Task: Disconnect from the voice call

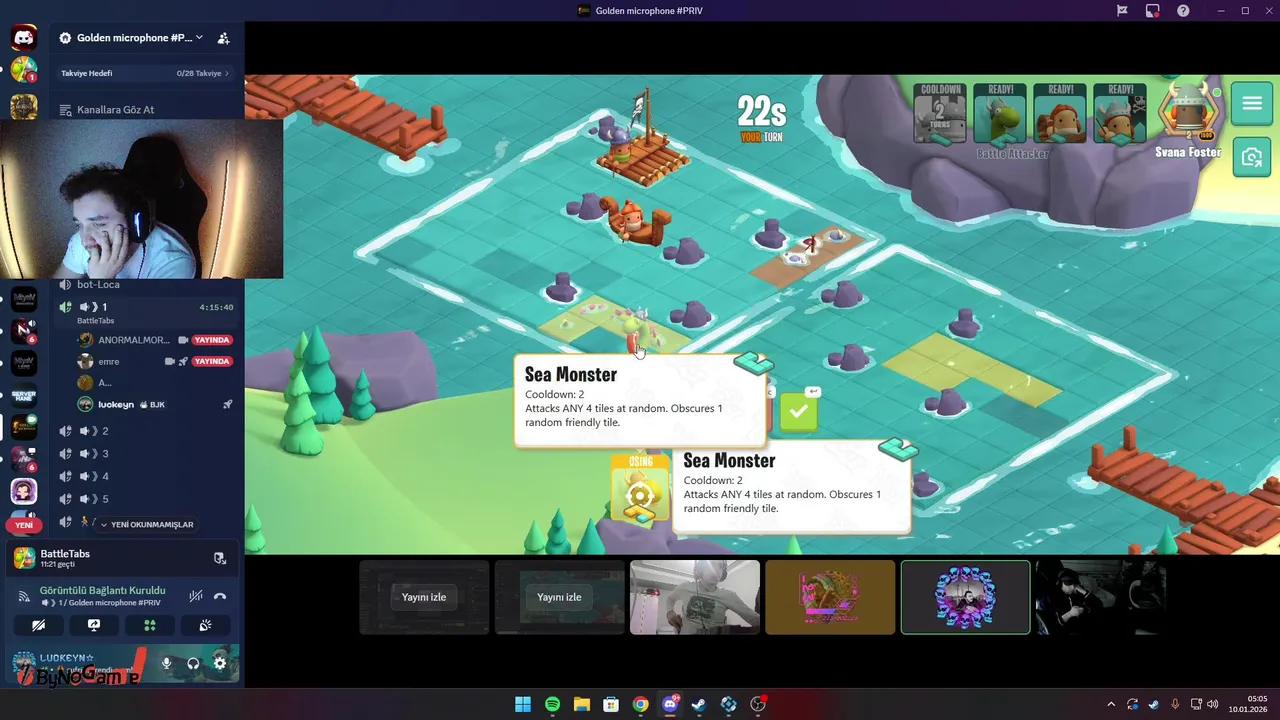Action: point(220,595)
